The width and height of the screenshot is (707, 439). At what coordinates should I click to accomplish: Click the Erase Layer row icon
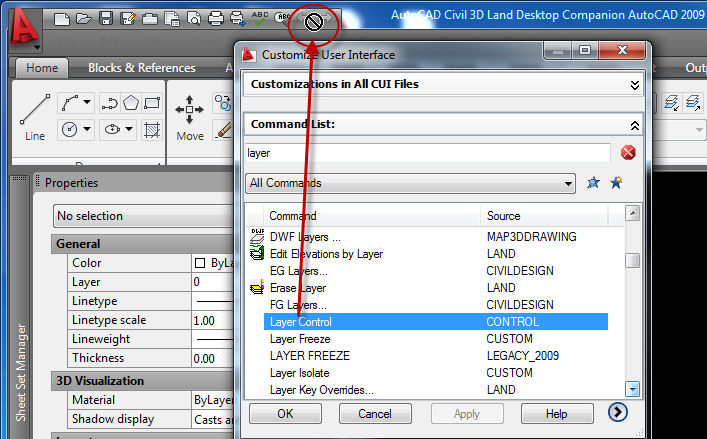[x=257, y=288]
